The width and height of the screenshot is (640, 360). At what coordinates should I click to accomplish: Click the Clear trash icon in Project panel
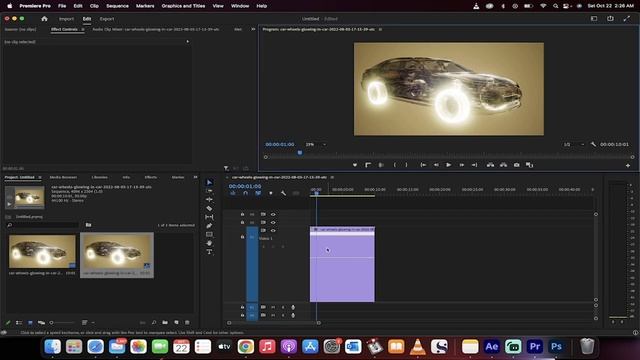(187, 322)
